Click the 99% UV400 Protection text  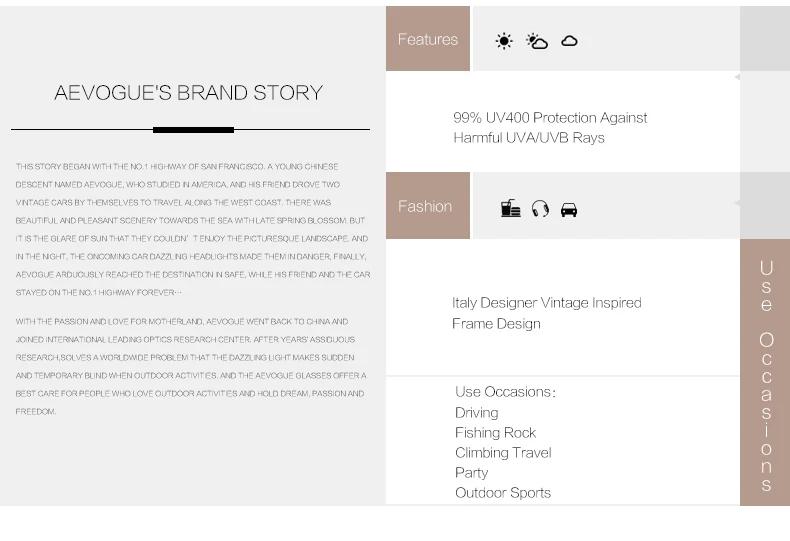(550, 127)
